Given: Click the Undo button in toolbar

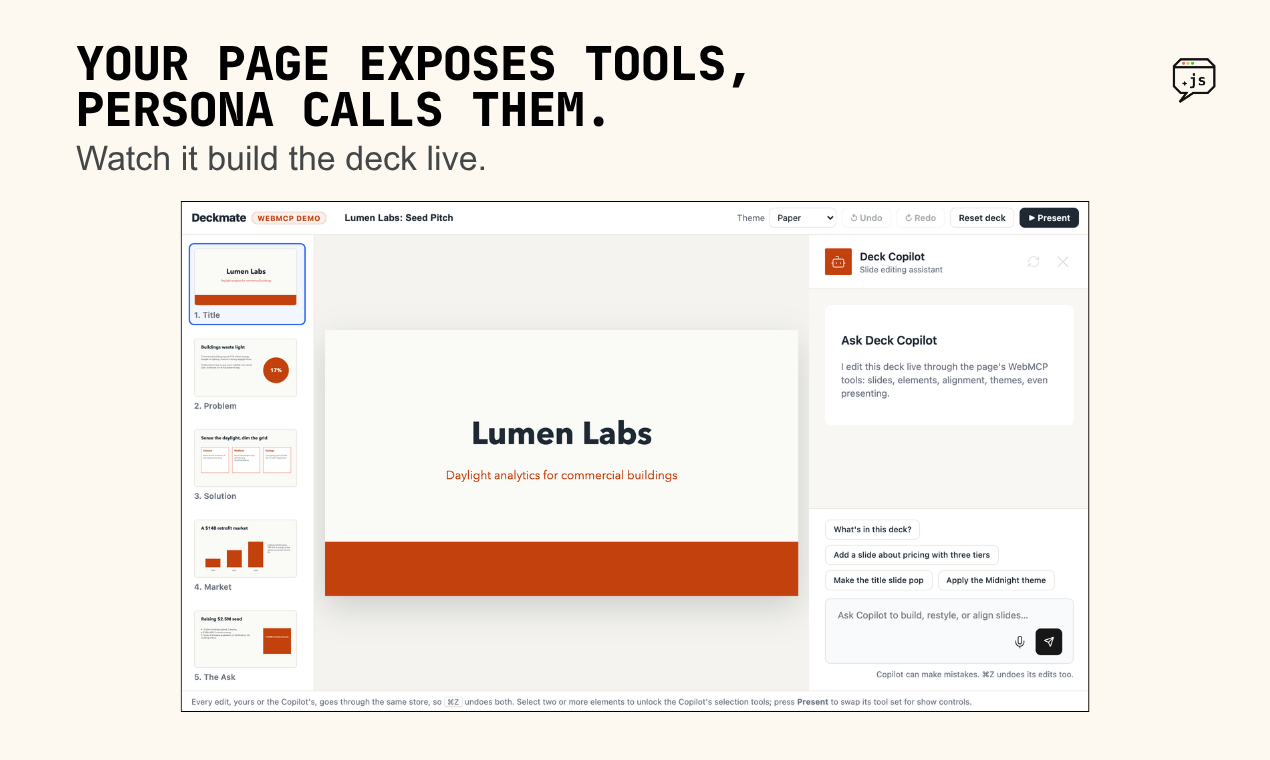Looking at the screenshot, I should [867, 218].
